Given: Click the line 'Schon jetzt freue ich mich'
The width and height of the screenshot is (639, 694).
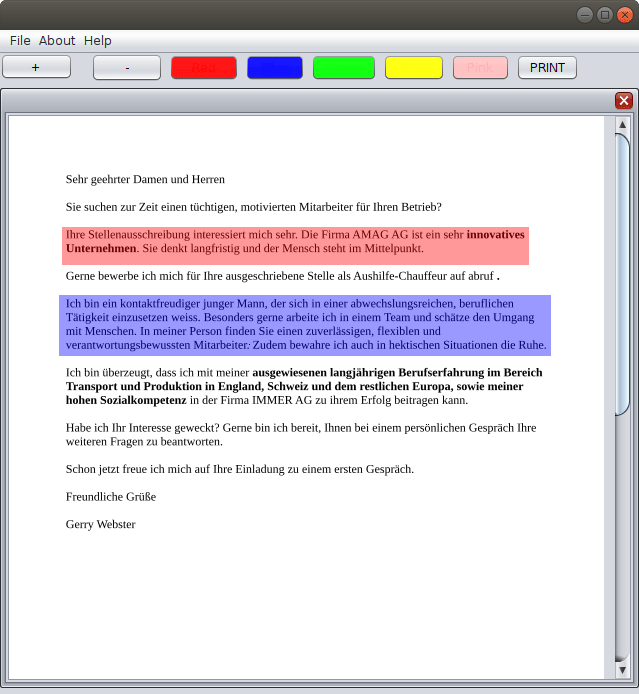Looking at the screenshot, I should pyautogui.click(x=240, y=469).
